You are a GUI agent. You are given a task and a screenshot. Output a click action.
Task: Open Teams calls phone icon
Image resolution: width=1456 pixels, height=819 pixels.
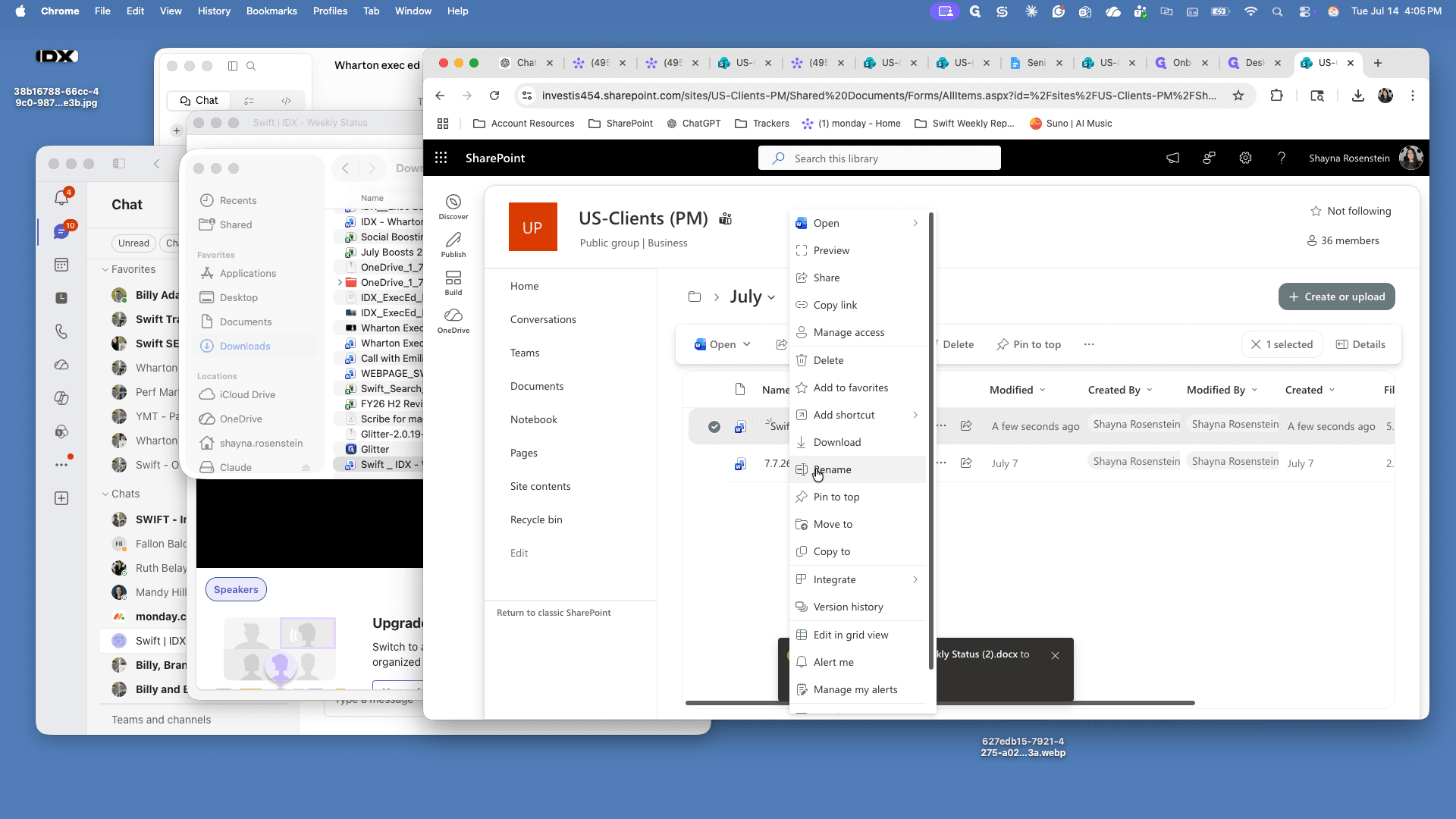(61, 331)
